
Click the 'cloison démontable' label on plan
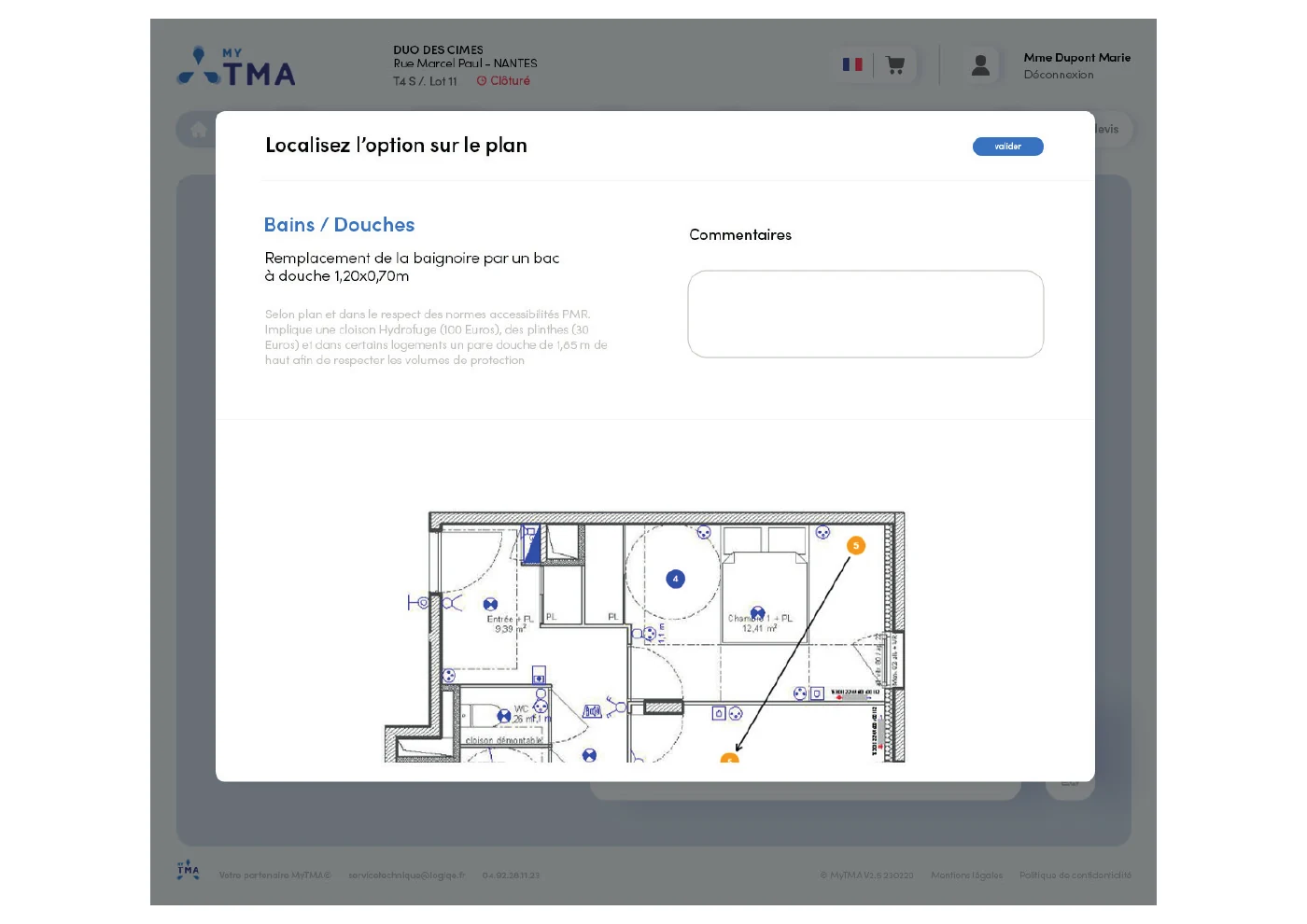pyautogui.click(x=503, y=741)
